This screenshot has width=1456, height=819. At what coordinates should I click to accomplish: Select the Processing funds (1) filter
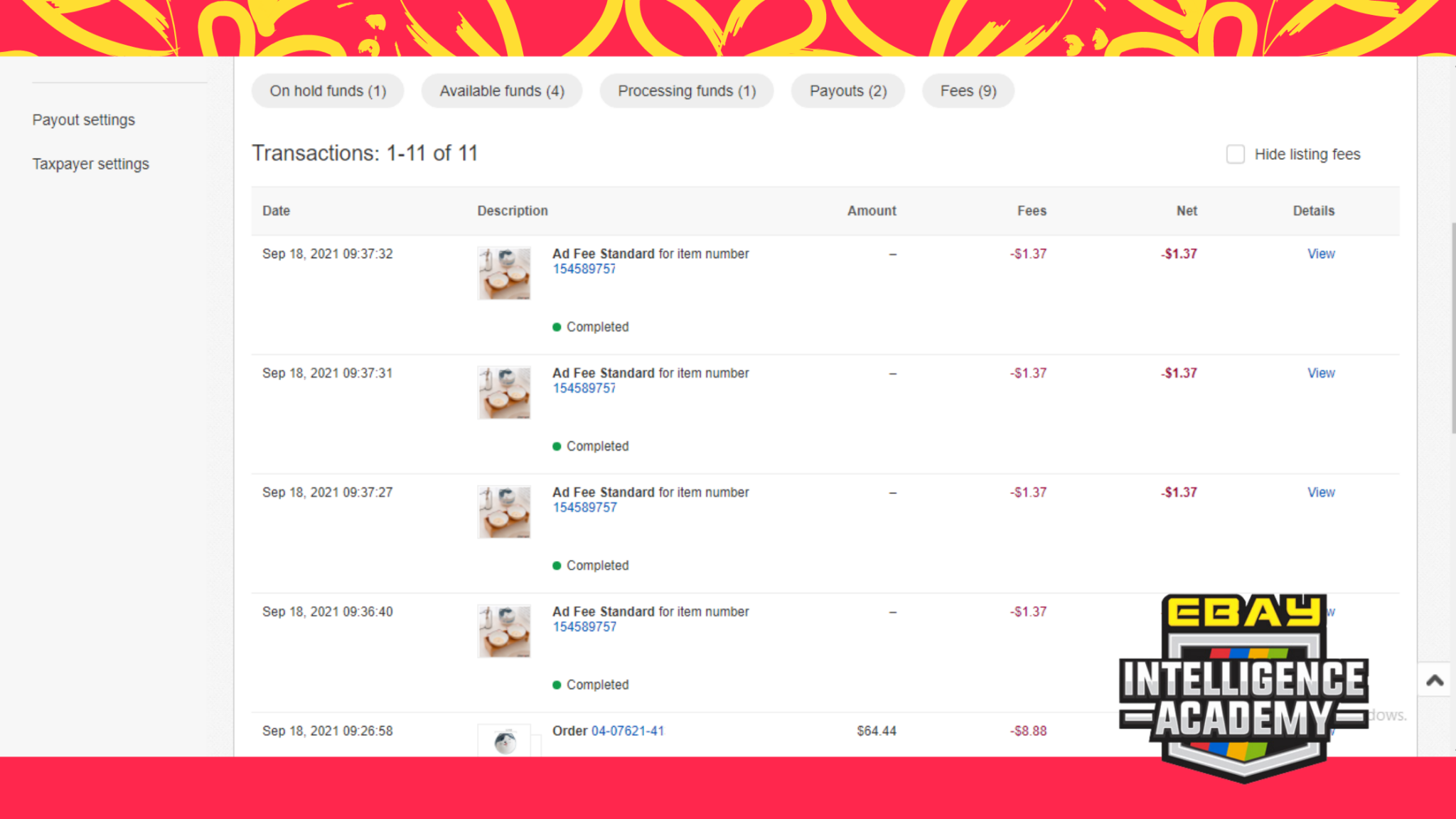686,91
